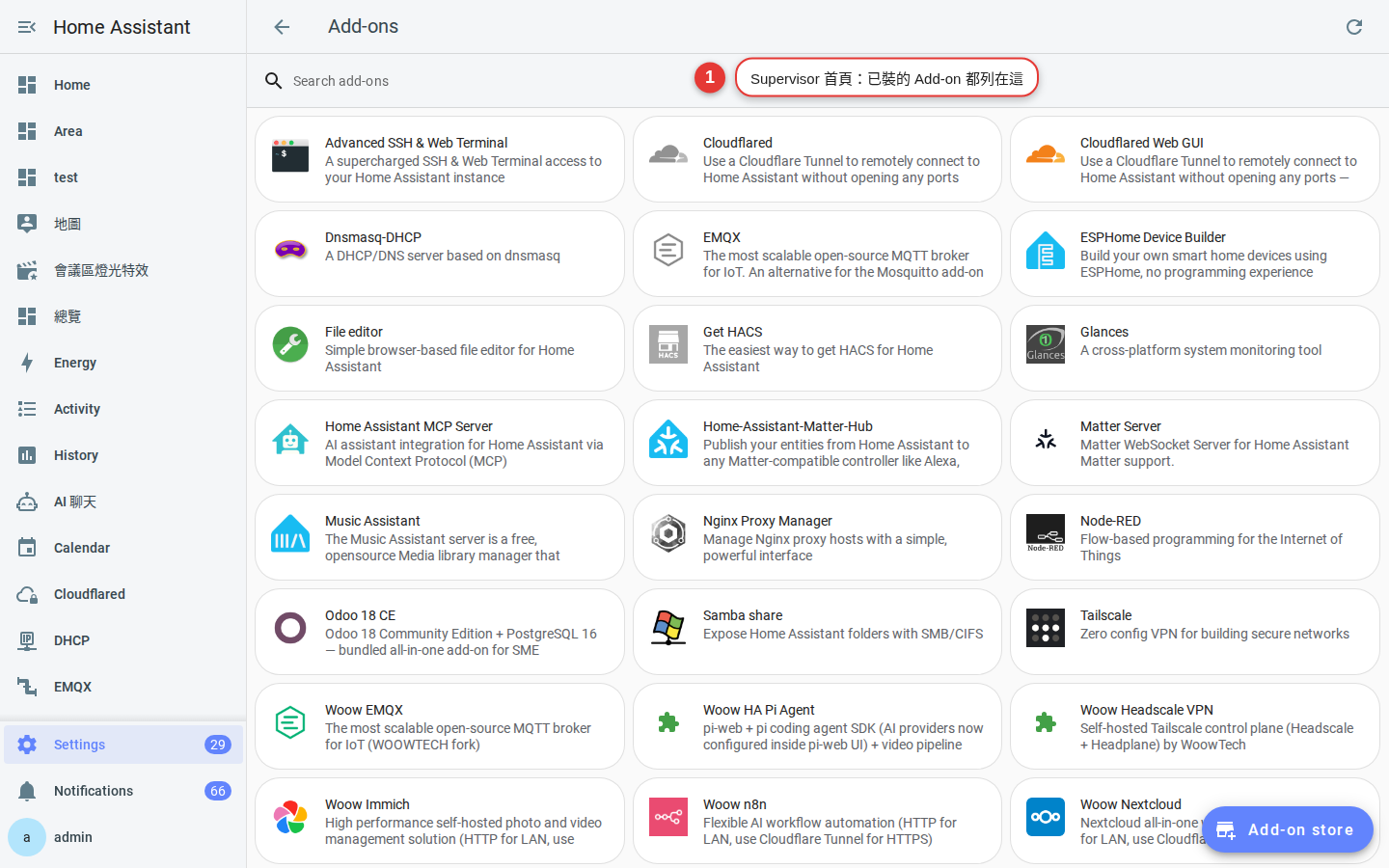Click the File editor wrench icon

tap(290, 344)
